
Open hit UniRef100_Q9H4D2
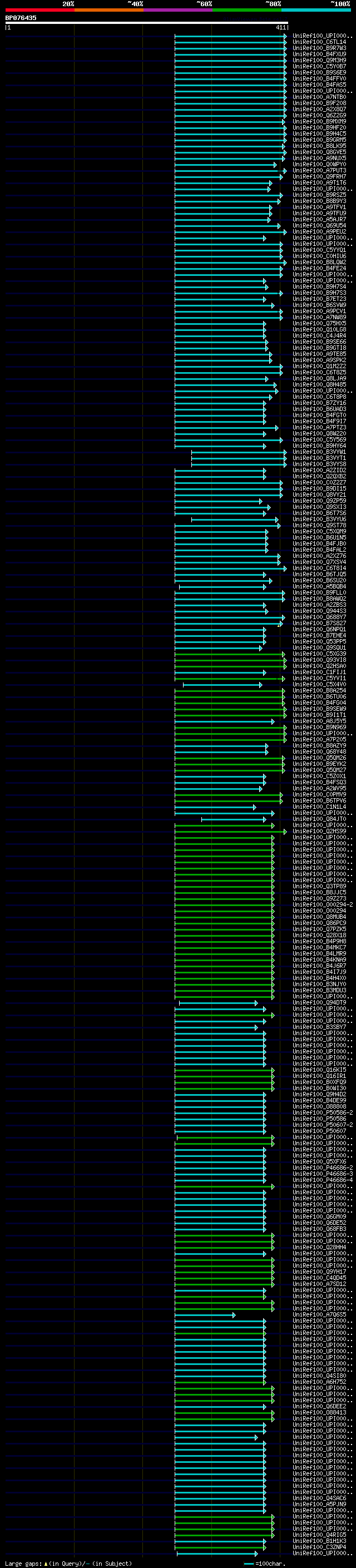(x=319, y=1095)
